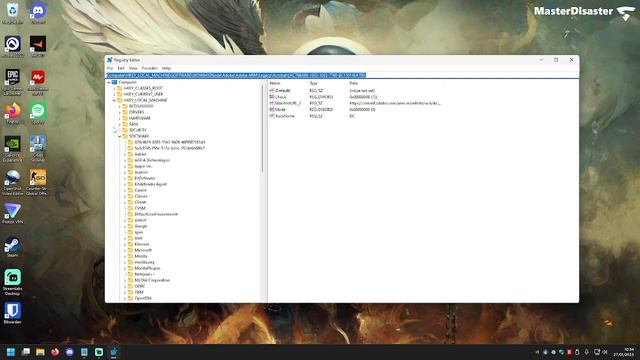The image size is (640, 360).
Task: Open Spotify desktop shortcut
Action: click(38, 112)
